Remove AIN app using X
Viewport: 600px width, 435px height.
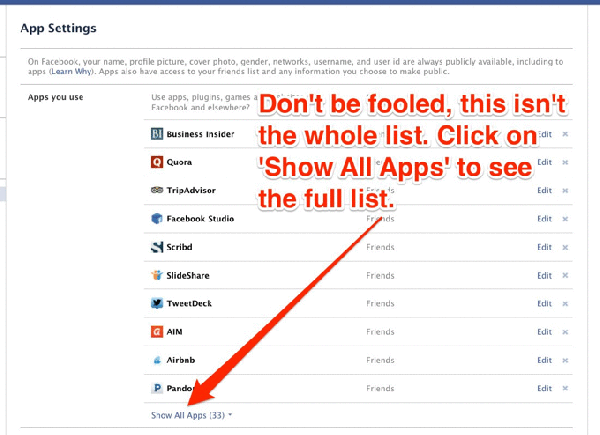(x=565, y=332)
